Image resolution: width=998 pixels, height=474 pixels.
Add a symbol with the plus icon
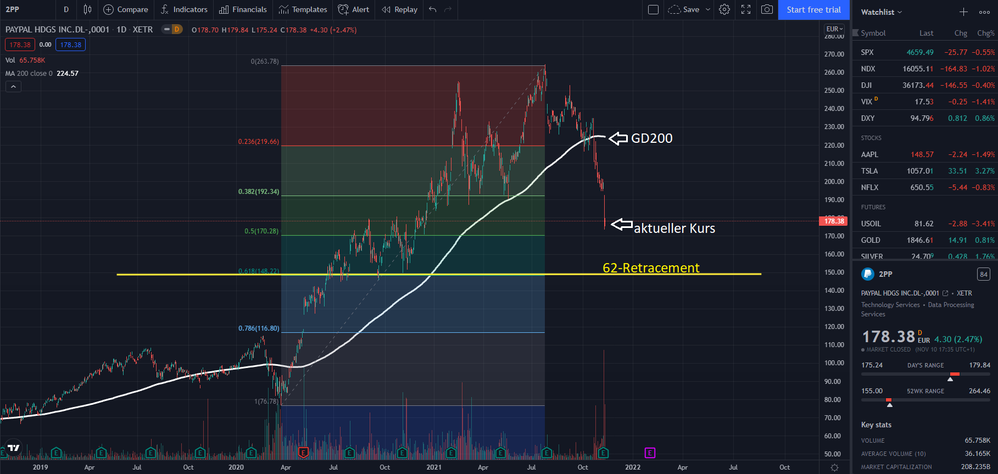coord(964,12)
